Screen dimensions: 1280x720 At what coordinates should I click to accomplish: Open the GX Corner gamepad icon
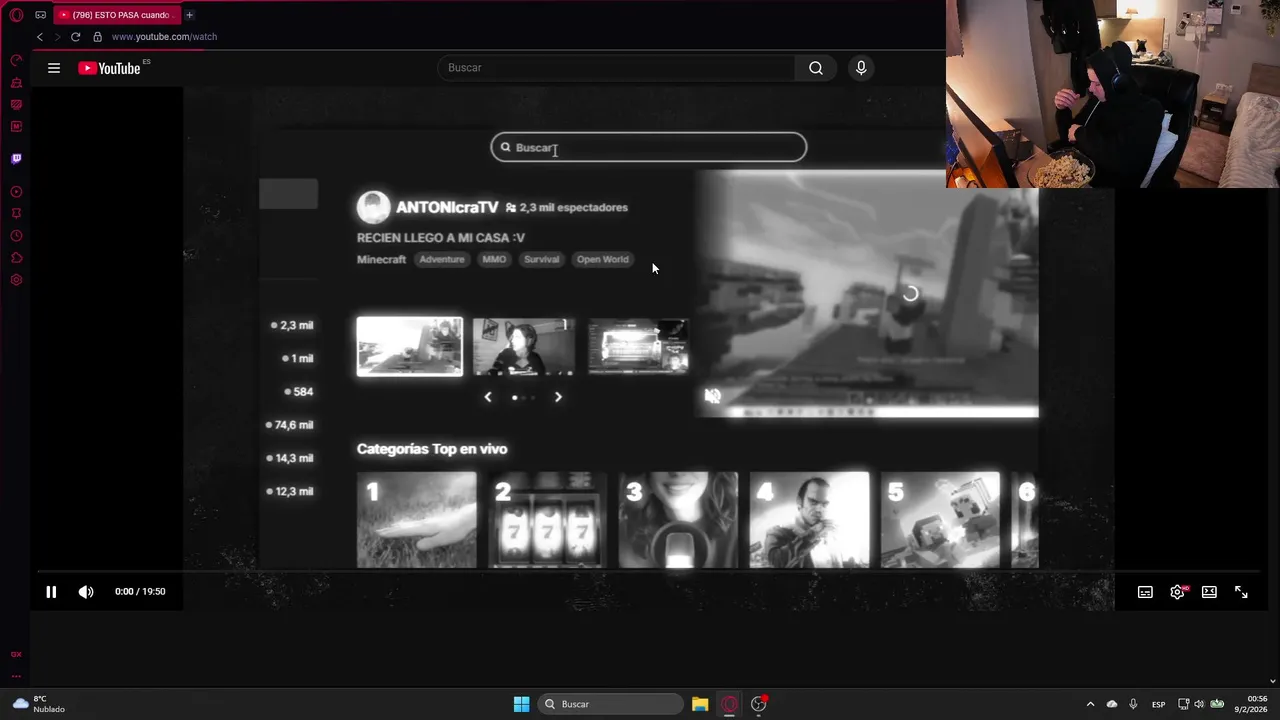point(40,15)
